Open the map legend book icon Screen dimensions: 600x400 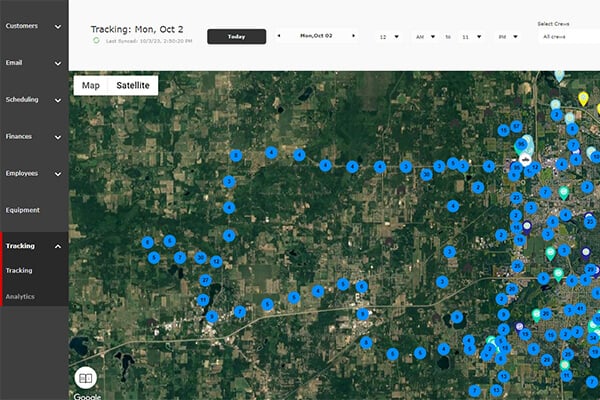[86, 378]
